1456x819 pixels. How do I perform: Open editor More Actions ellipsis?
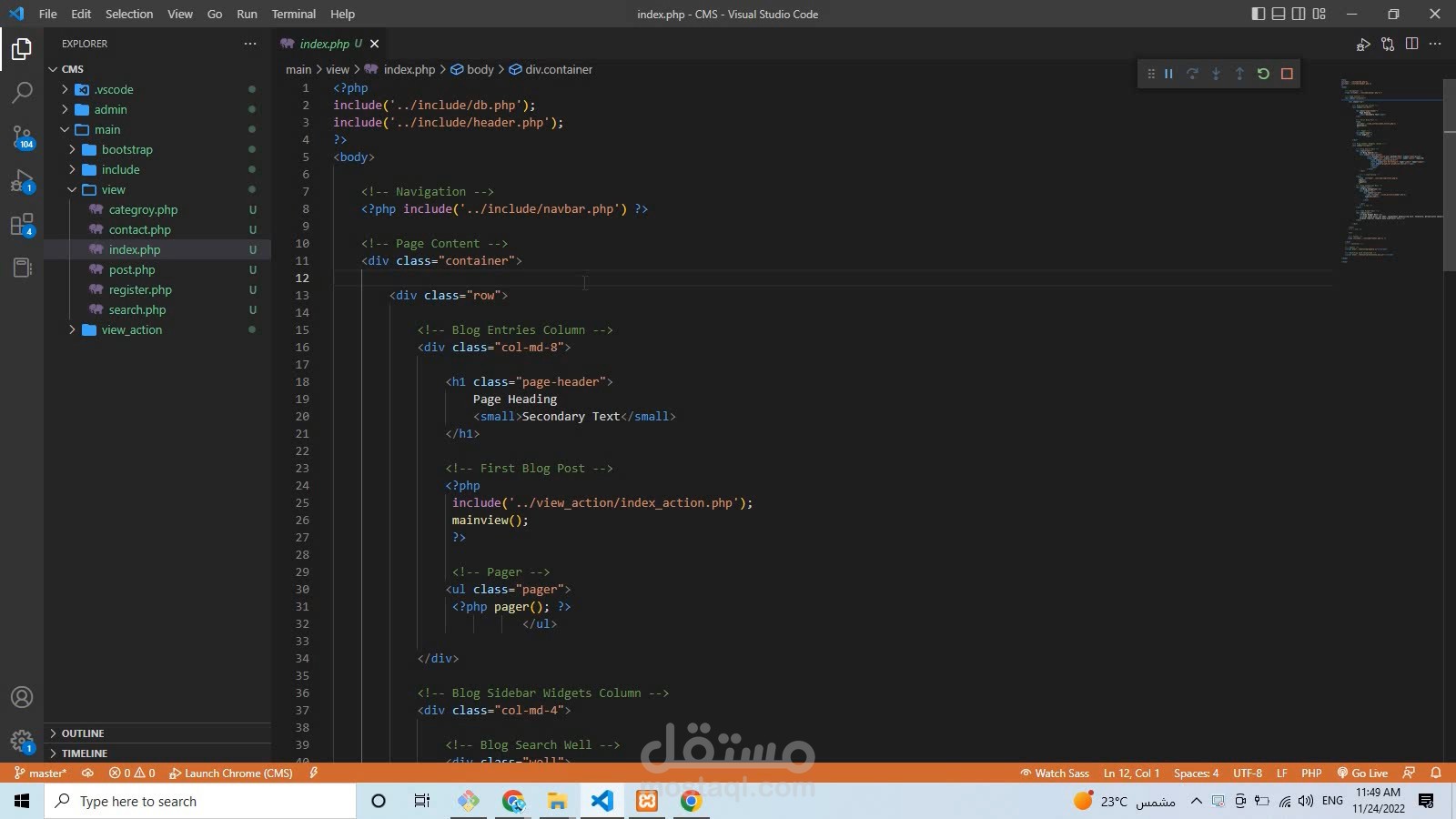[1435, 44]
